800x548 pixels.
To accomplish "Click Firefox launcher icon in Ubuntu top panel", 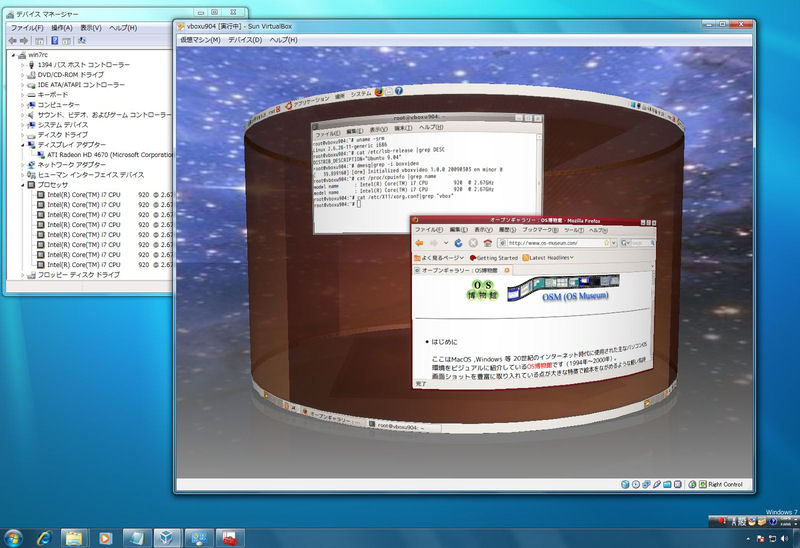I will point(379,92).
